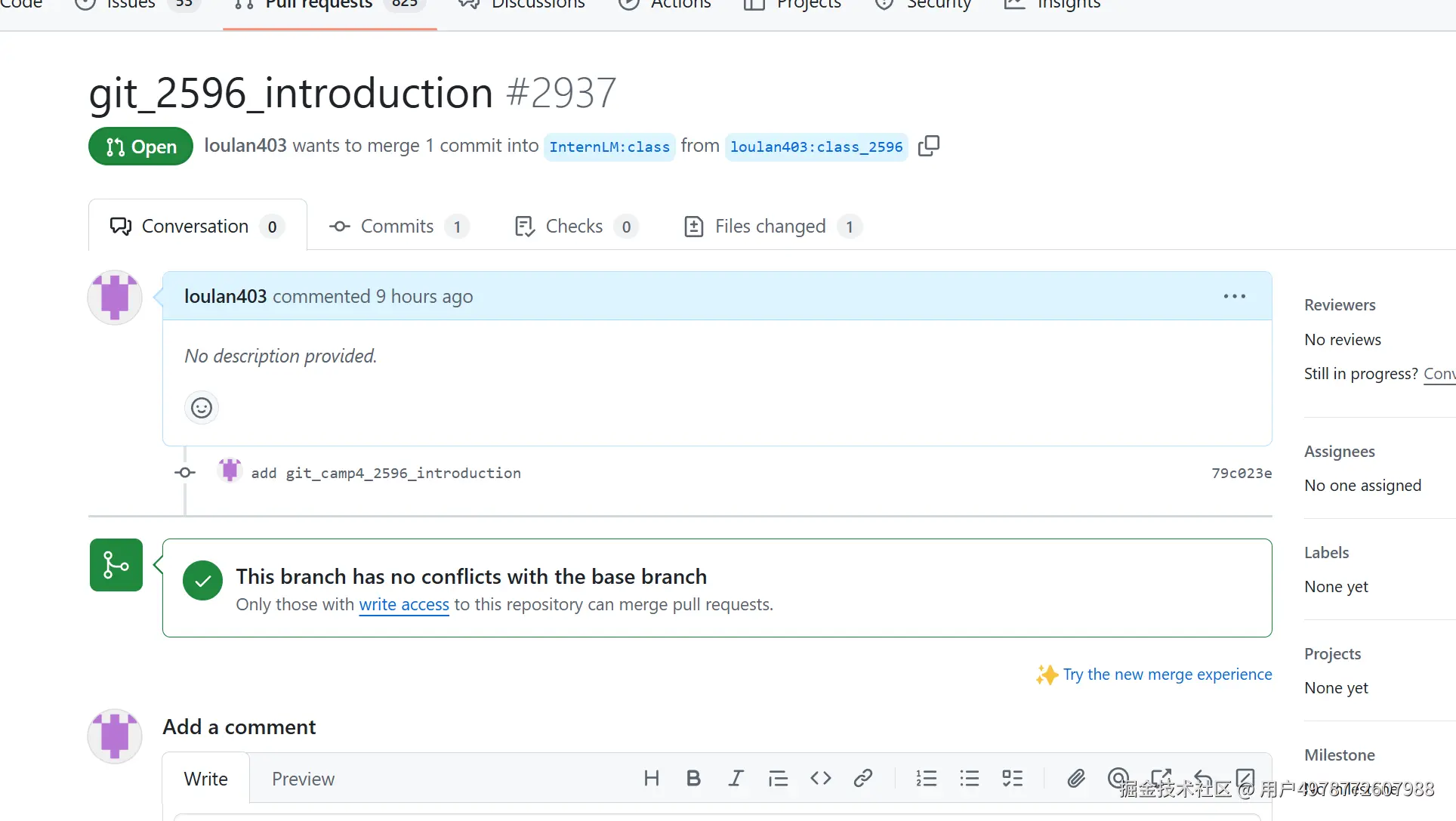The image size is (1456, 821).
Task: Open the Files changed tab
Action: tap(770, 226)
